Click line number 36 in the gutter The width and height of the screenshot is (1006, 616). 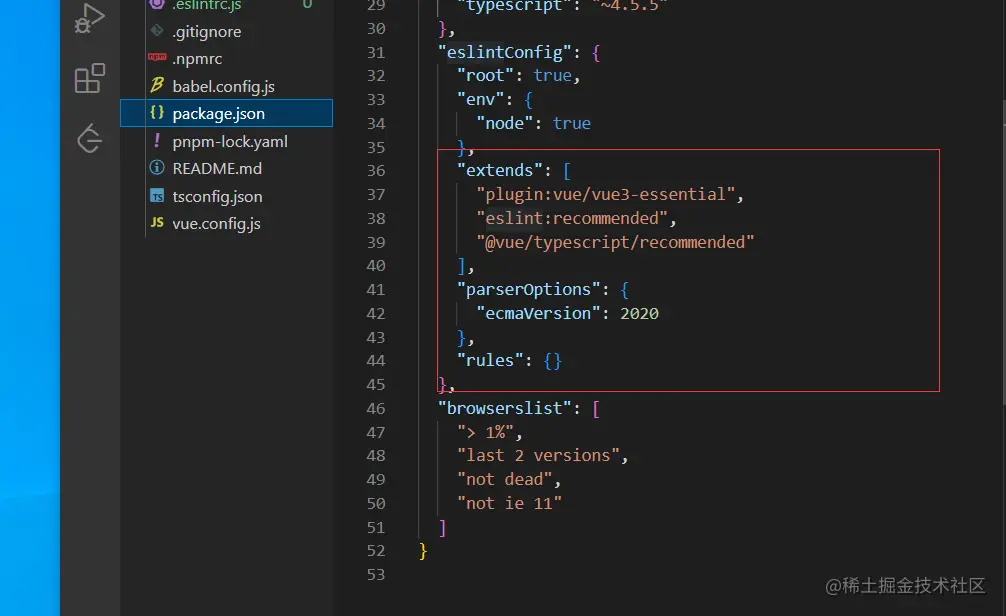point(376,170)
